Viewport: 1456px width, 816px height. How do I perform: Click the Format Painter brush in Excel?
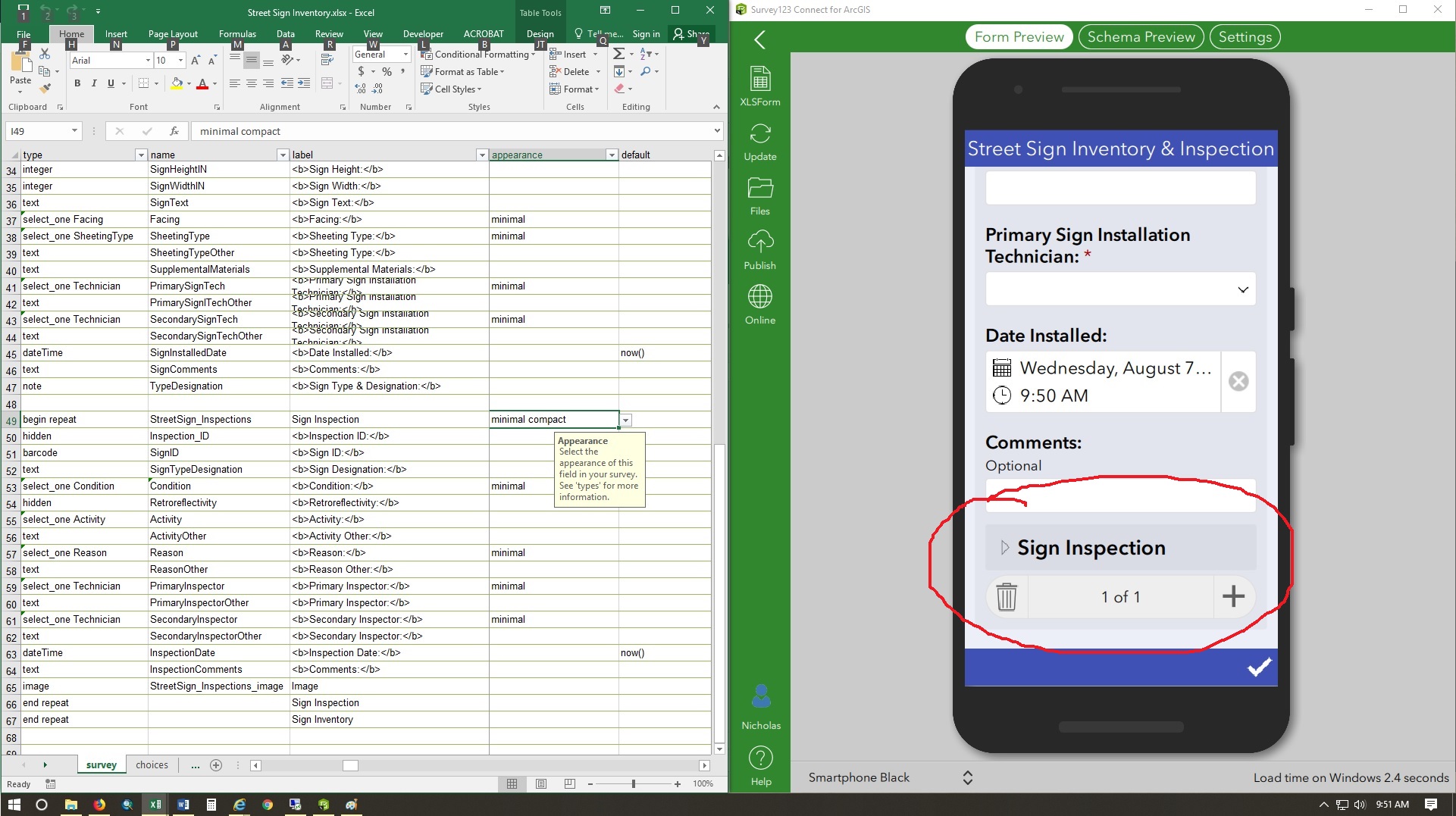point(45,89)
